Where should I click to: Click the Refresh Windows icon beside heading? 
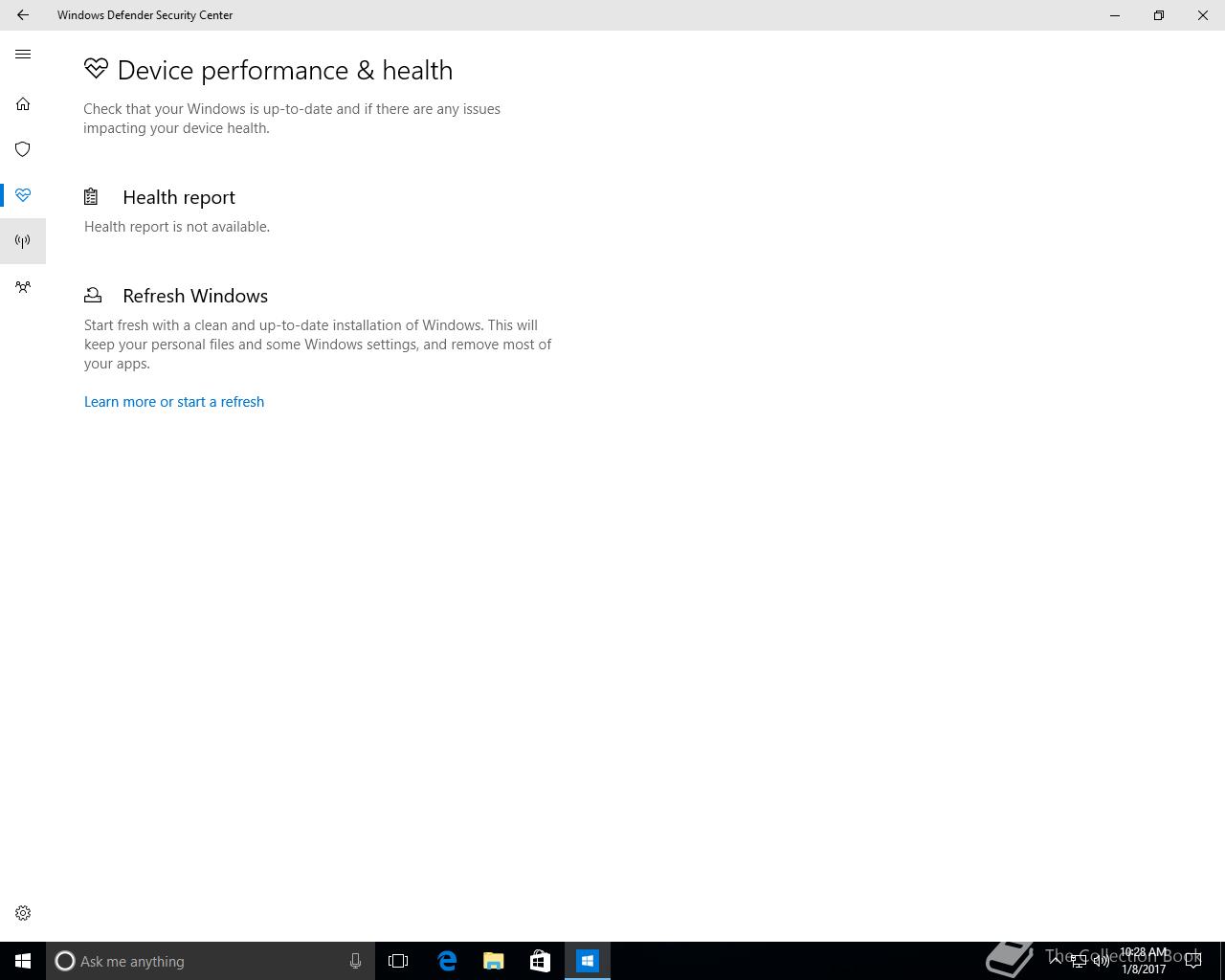(x=93, y=295)
